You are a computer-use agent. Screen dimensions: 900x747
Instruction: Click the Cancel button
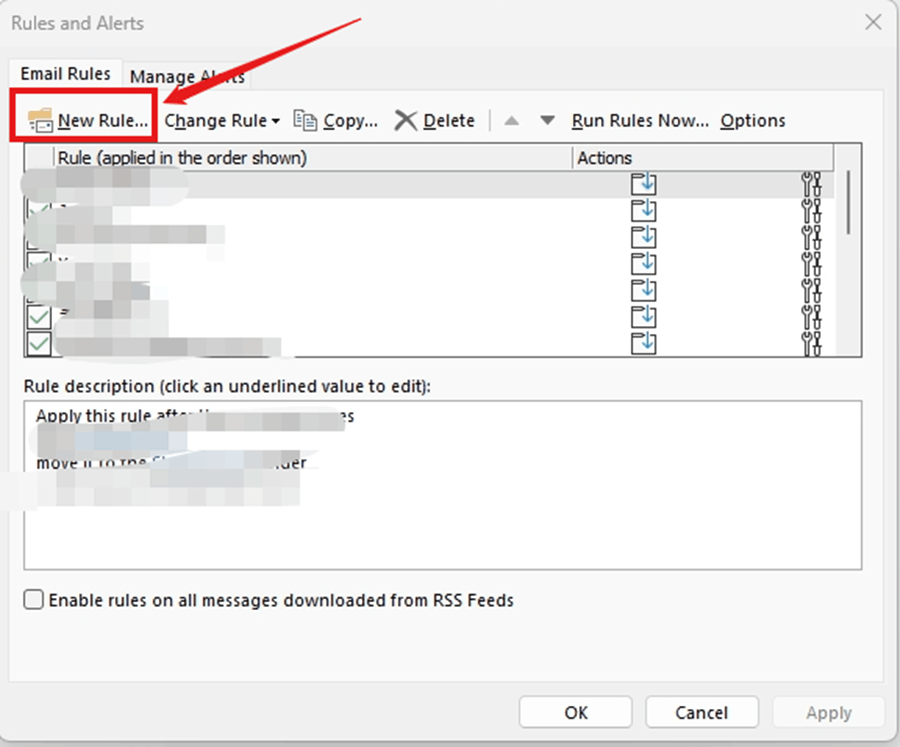point(702,713)
